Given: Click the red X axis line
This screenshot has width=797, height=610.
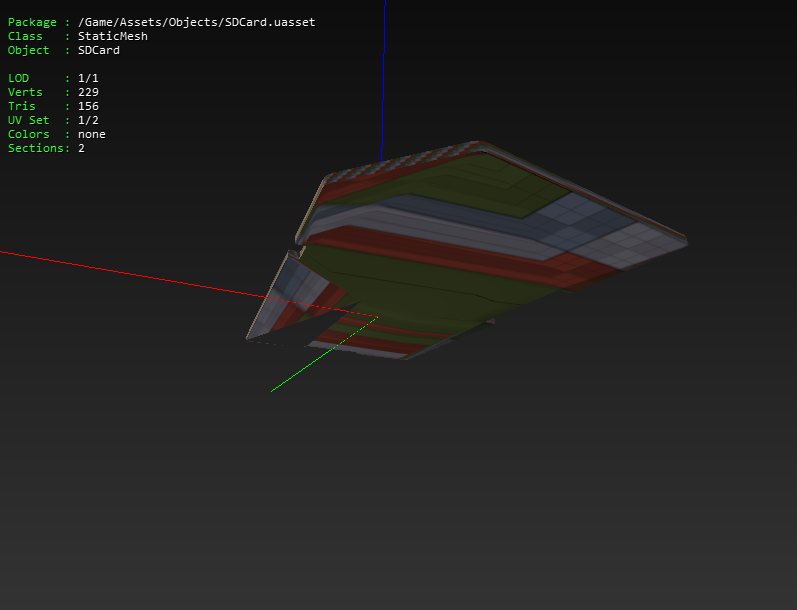Looking at the screenshot, I should click(x=132, y=273).
